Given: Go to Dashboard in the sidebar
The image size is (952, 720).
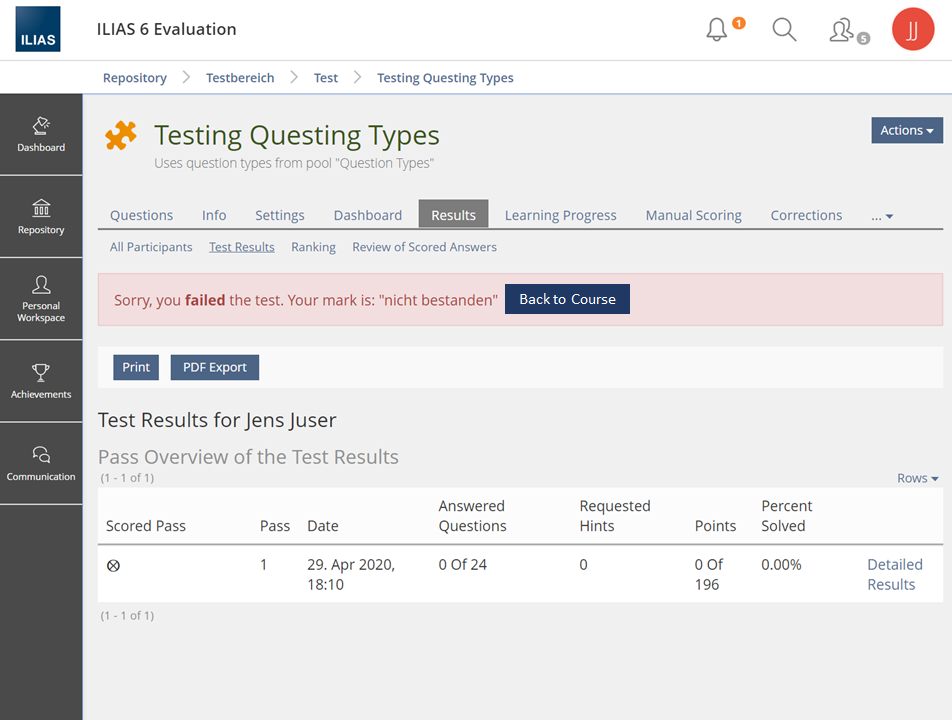Looking at the screenshot, I should (x=41, y=135).
